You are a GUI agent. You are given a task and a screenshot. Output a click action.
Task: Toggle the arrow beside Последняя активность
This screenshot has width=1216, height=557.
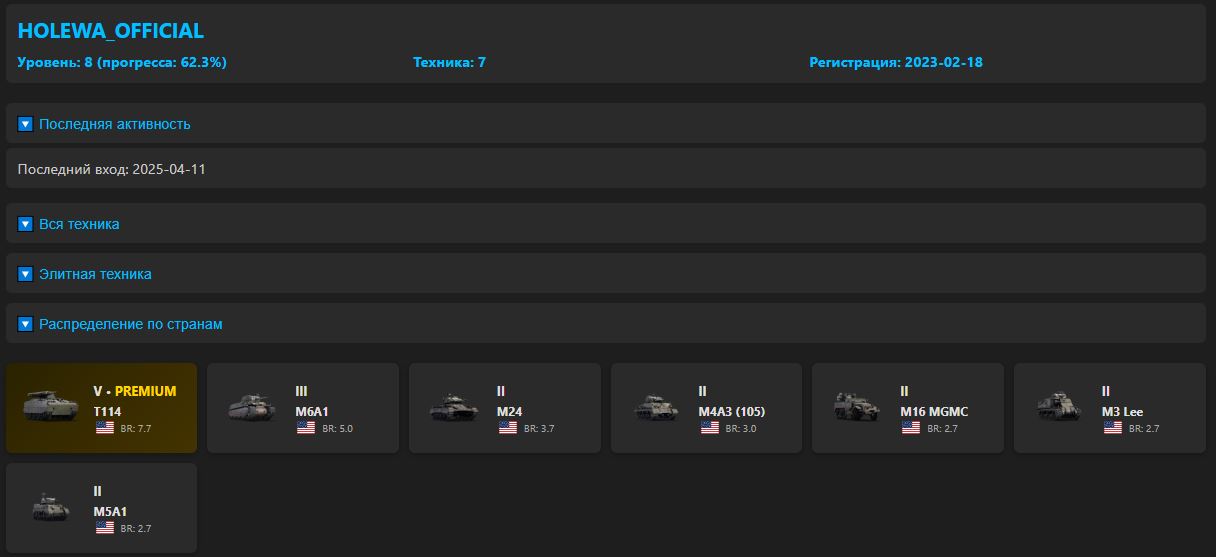click(26, 124)
